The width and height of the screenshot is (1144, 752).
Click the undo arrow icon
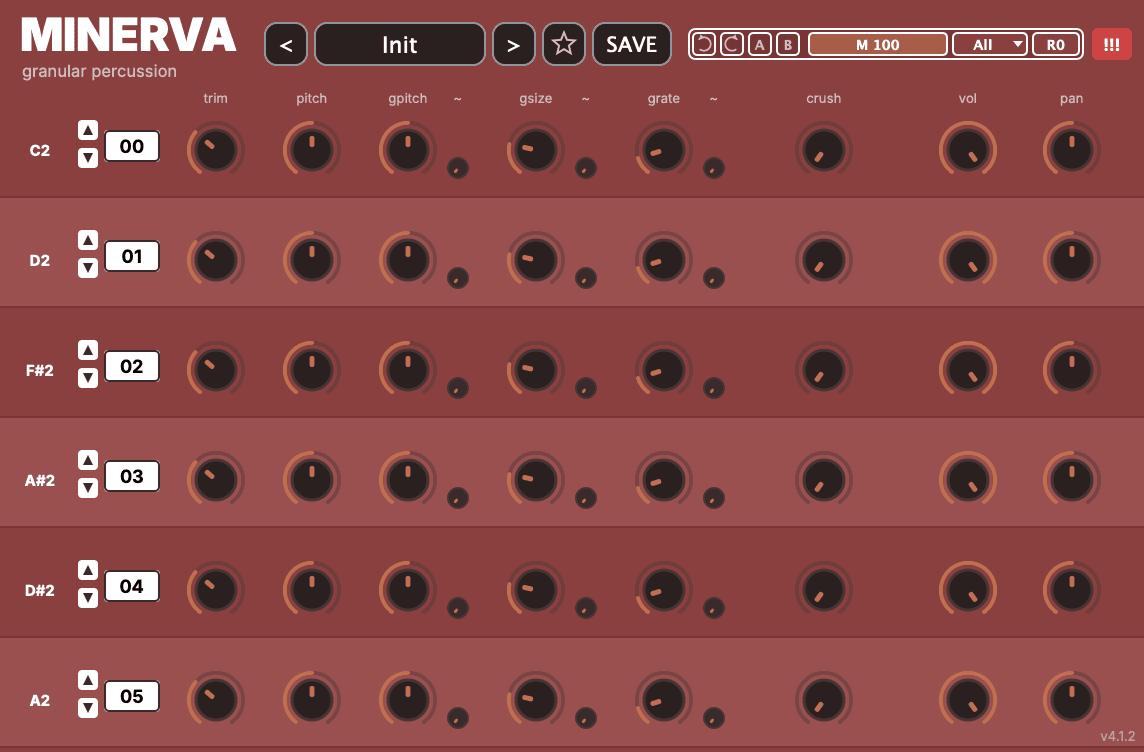pos(703,44)
